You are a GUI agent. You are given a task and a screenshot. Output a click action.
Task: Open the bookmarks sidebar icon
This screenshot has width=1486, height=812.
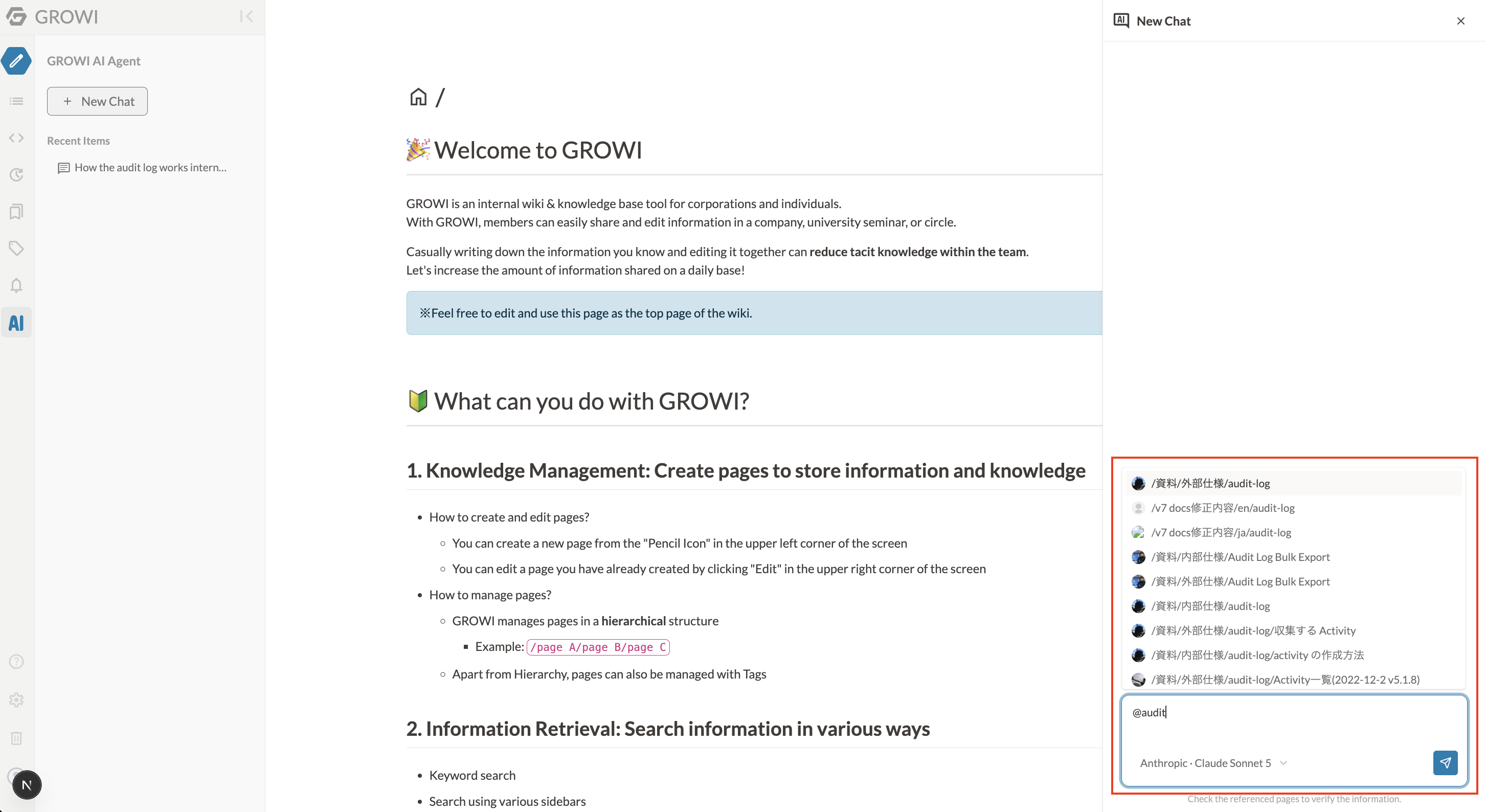pyautogui.click(x=16, y=212)
